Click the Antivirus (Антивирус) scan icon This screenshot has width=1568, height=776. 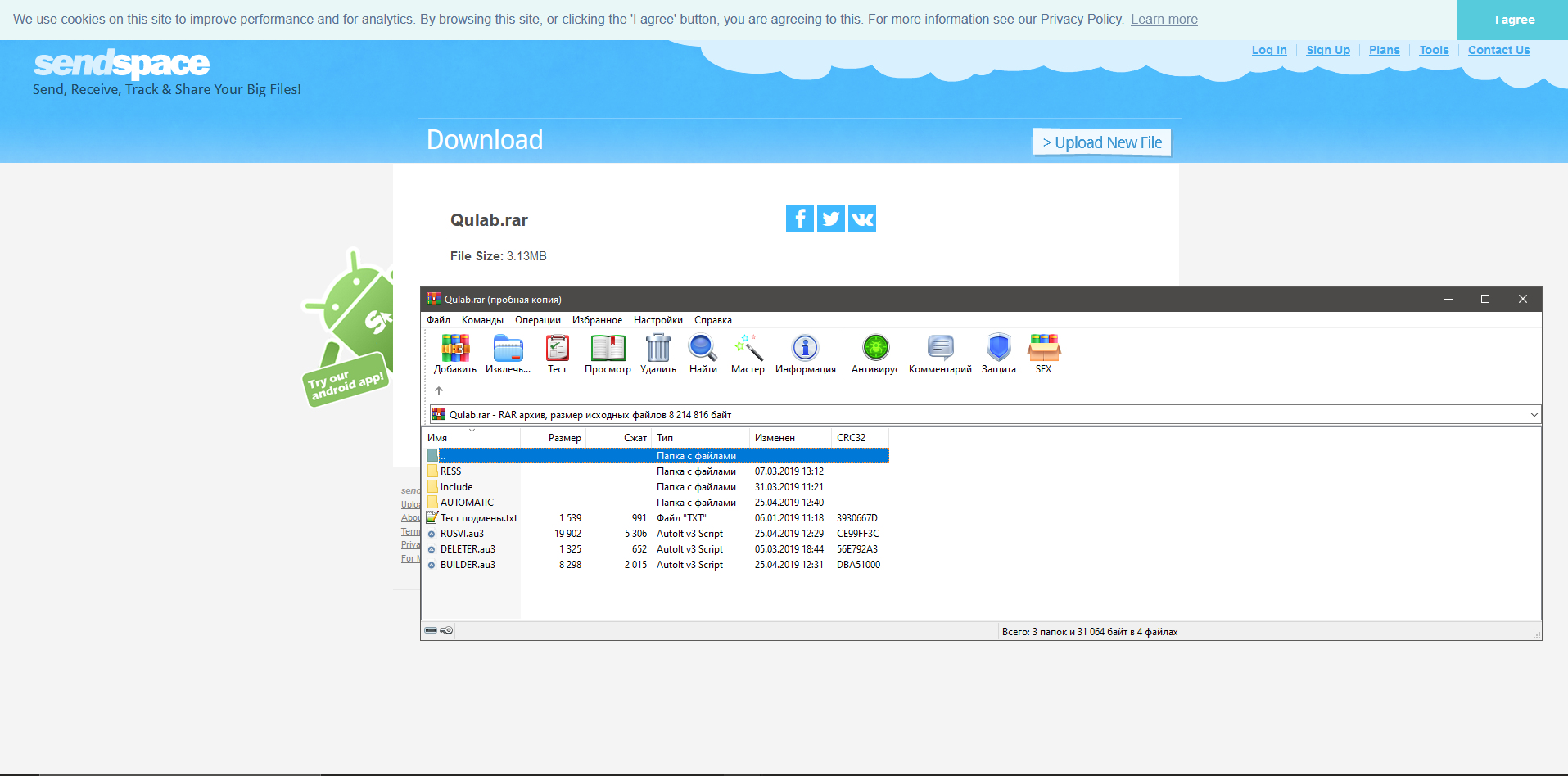[875, 349]
